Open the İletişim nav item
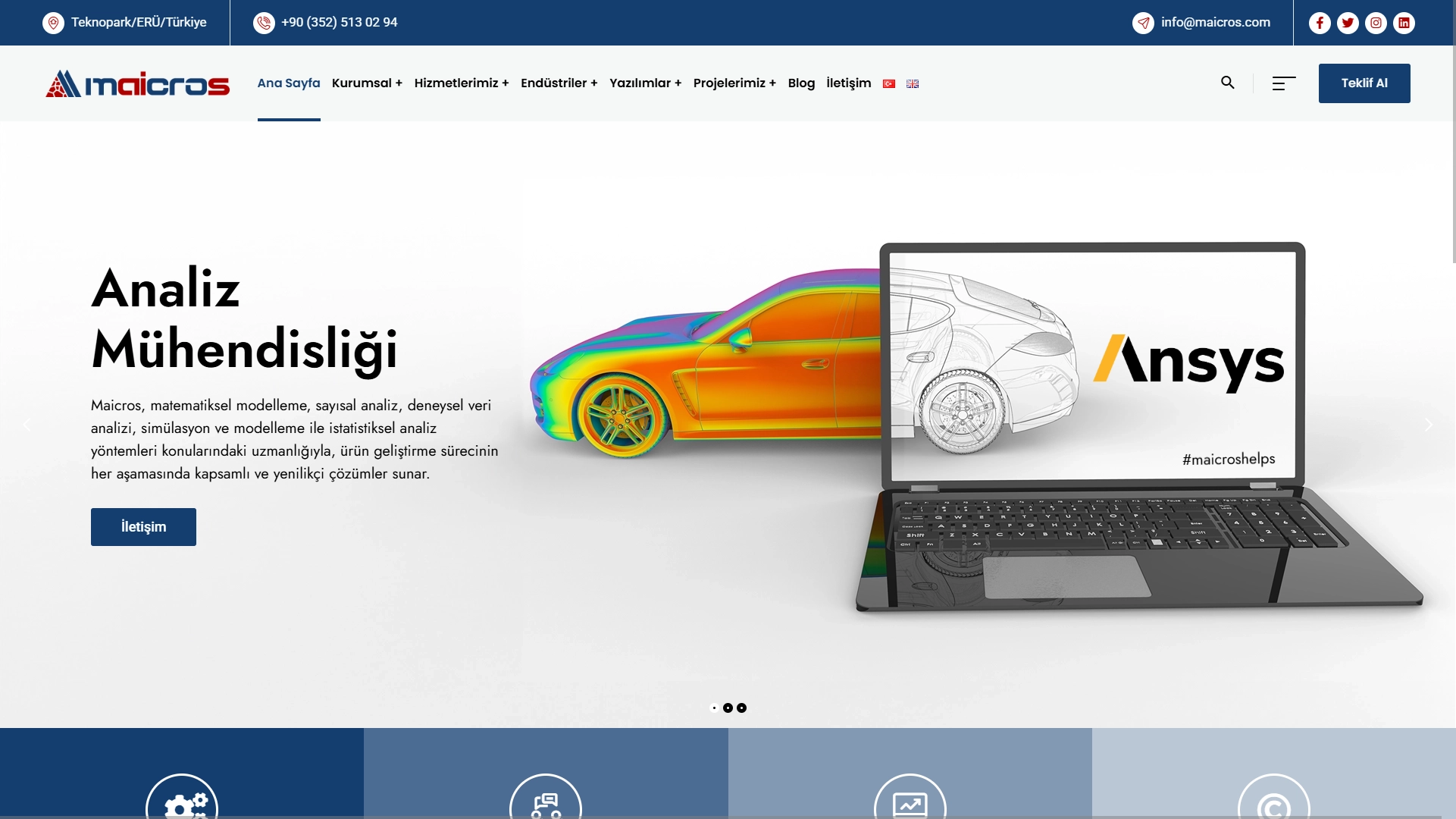 (x=849, y=83)
